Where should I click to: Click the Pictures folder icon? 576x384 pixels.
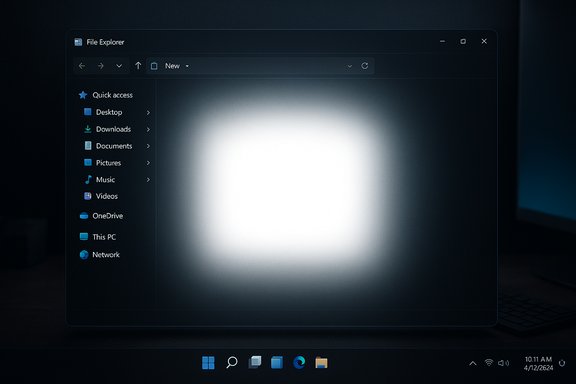88,162
